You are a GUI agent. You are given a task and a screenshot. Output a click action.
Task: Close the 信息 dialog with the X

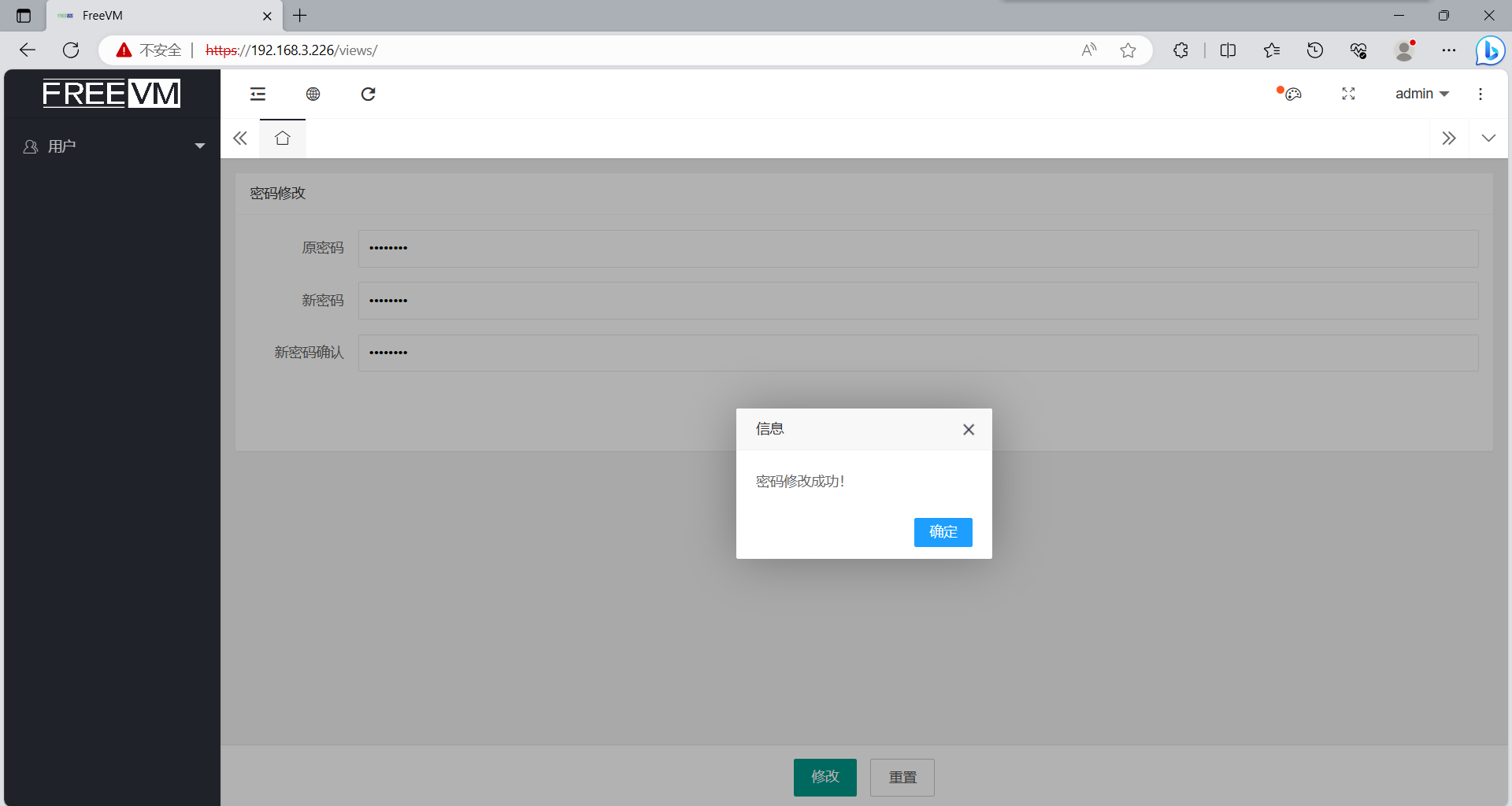(x=969, y=429)
